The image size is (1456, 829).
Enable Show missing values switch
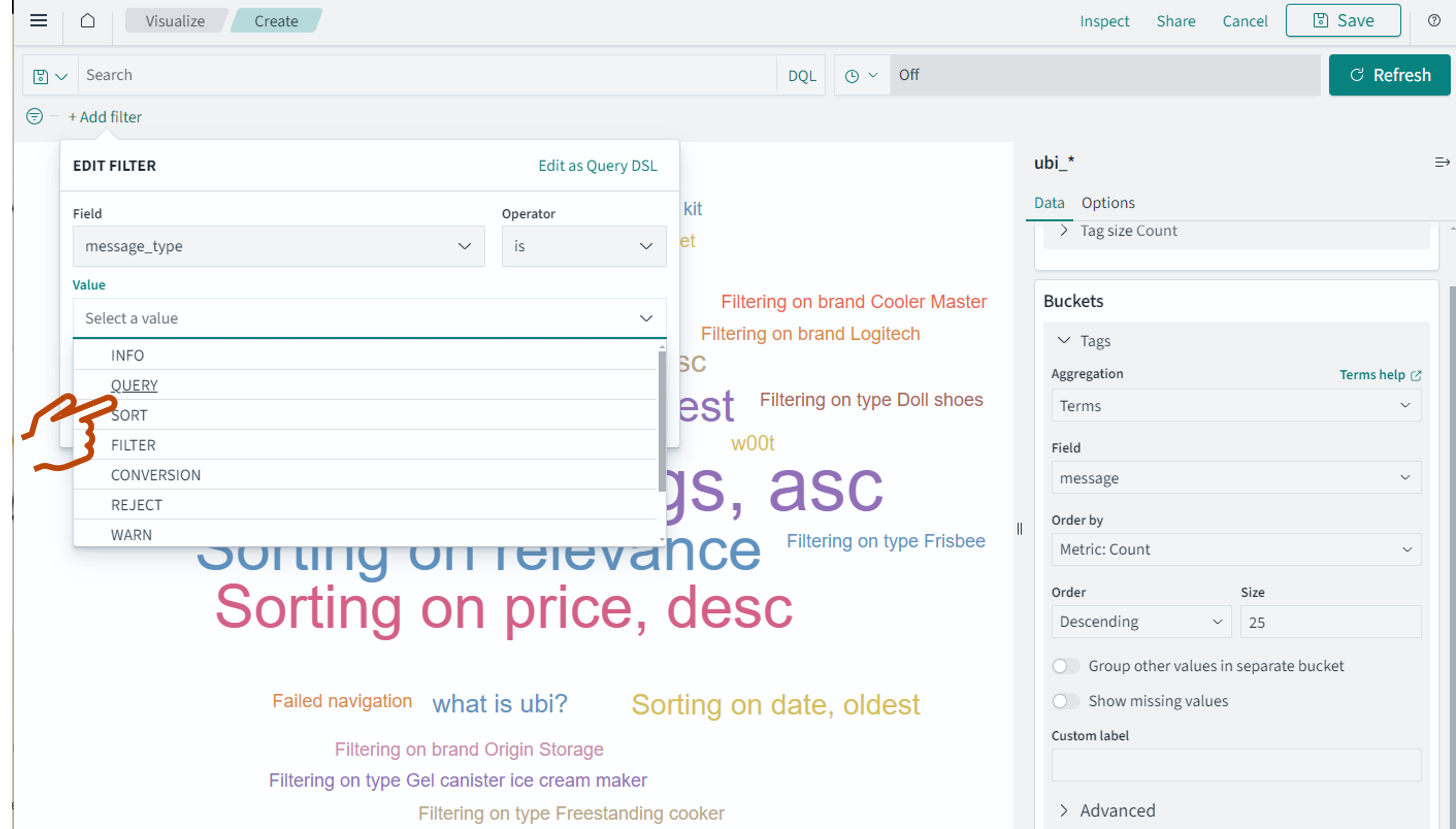(1065, 701)
